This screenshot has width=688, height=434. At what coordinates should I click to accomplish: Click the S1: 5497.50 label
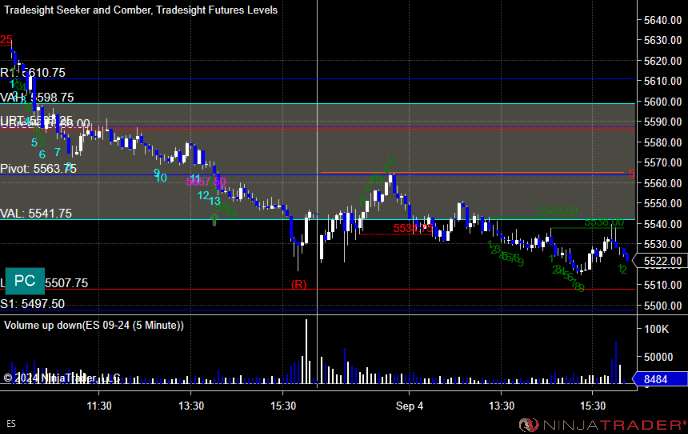tap(32, 304)
